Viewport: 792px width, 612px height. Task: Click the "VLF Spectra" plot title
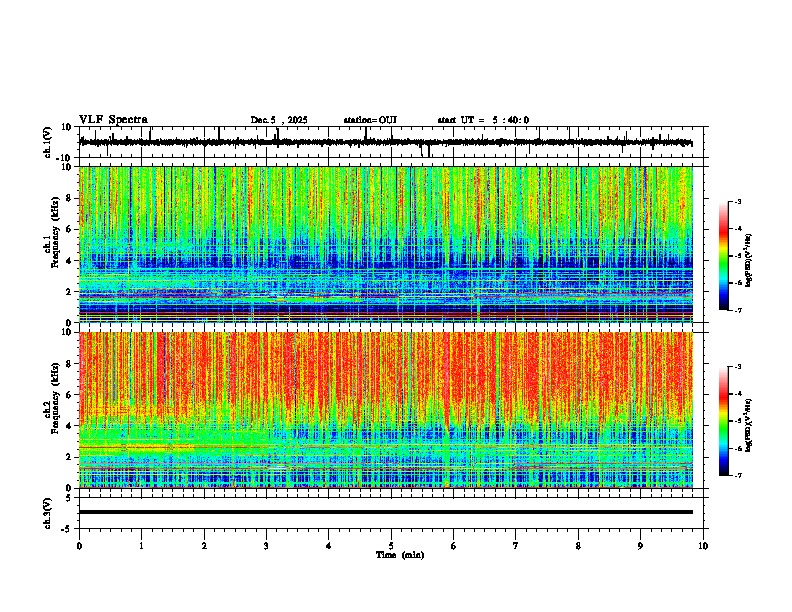(x=113, y=120)
